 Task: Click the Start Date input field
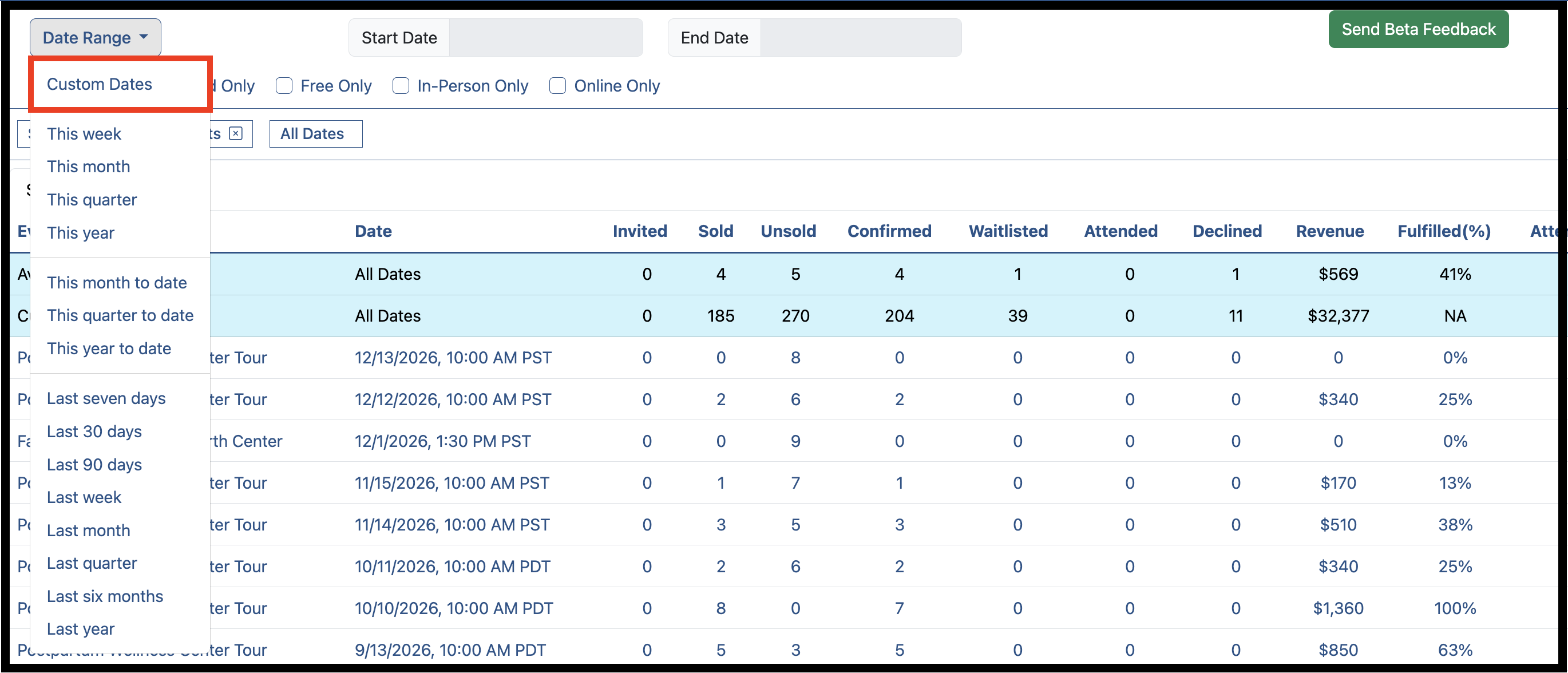tap(545, 38)
